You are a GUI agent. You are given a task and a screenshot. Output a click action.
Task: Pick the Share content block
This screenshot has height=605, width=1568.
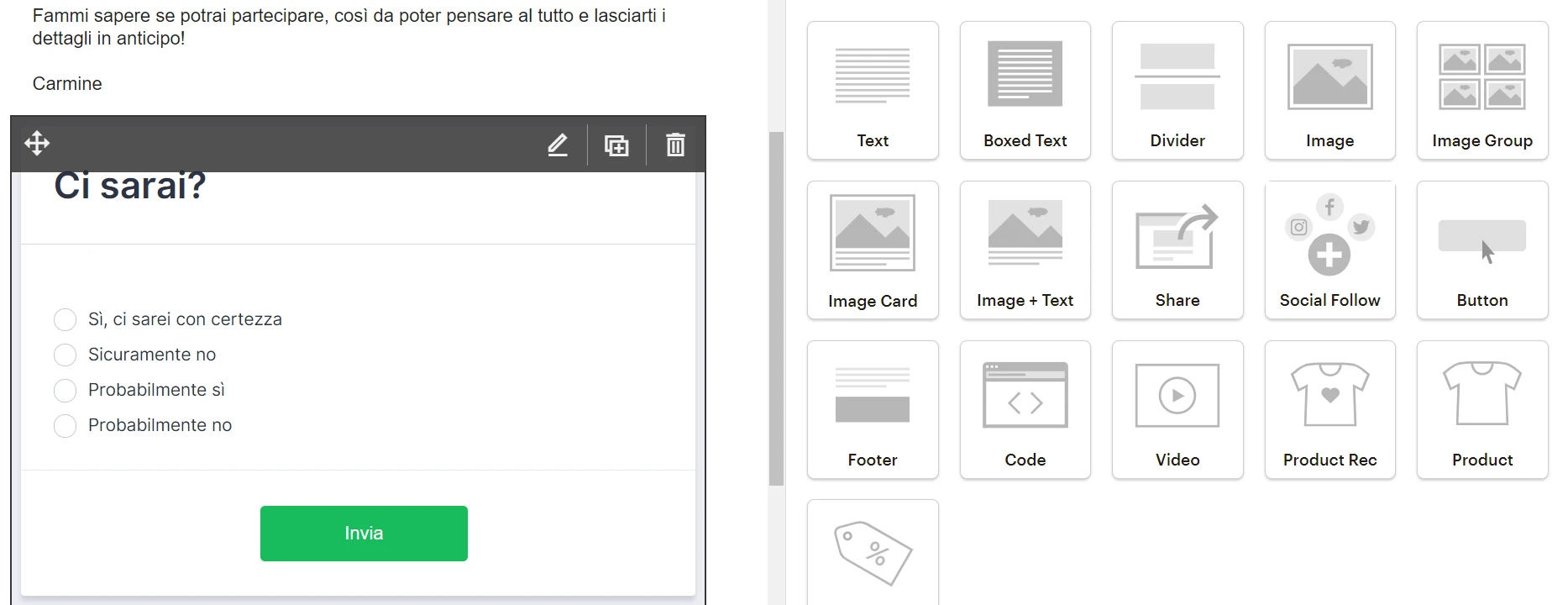coord(1177,250)
